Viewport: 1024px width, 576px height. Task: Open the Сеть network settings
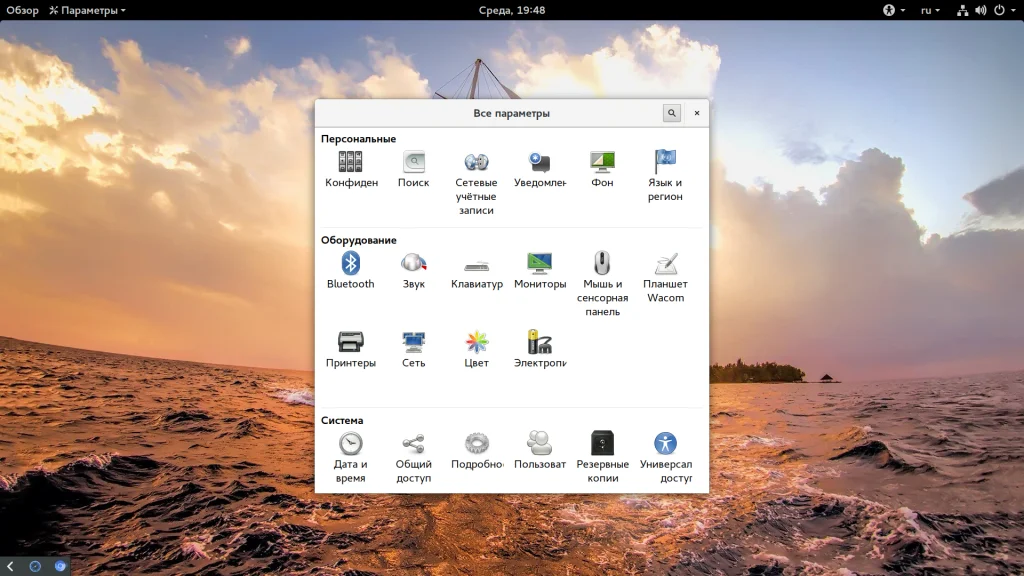click(x=413, y=343)
